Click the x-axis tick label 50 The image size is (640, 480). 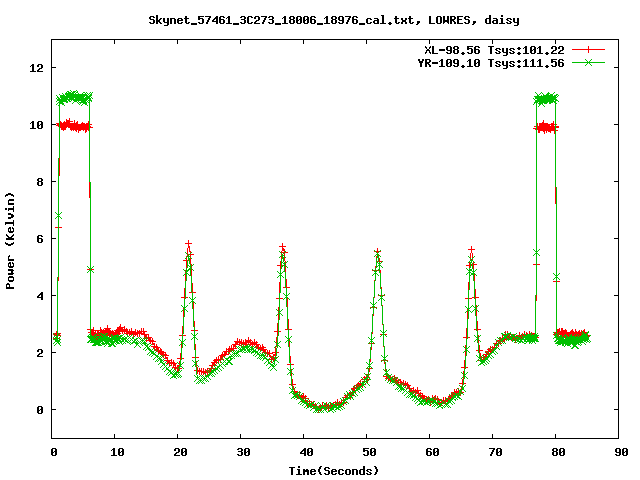[x=369, y=452]
